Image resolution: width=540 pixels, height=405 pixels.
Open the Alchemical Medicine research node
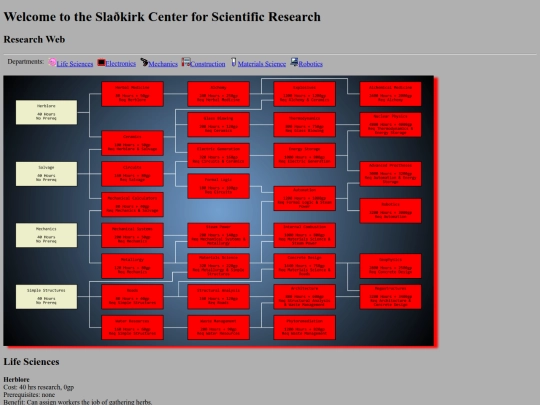click(391, 94)
